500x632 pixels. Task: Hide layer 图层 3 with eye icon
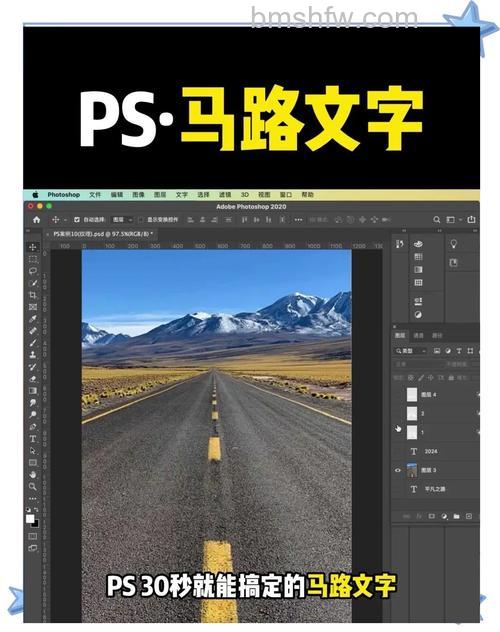398,470
